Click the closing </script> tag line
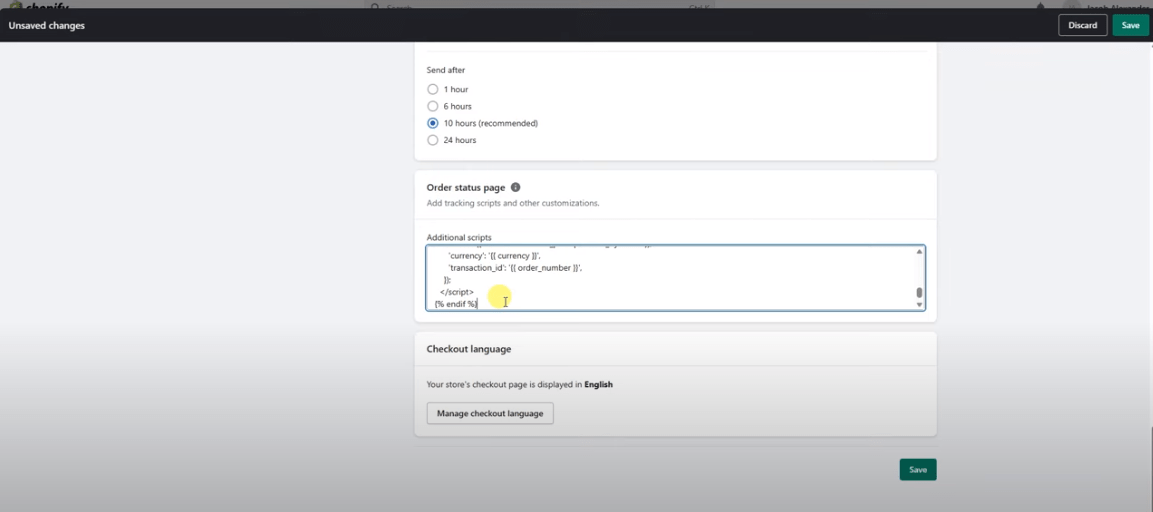Screen dimensions: 1153x512 coord(457,292)
